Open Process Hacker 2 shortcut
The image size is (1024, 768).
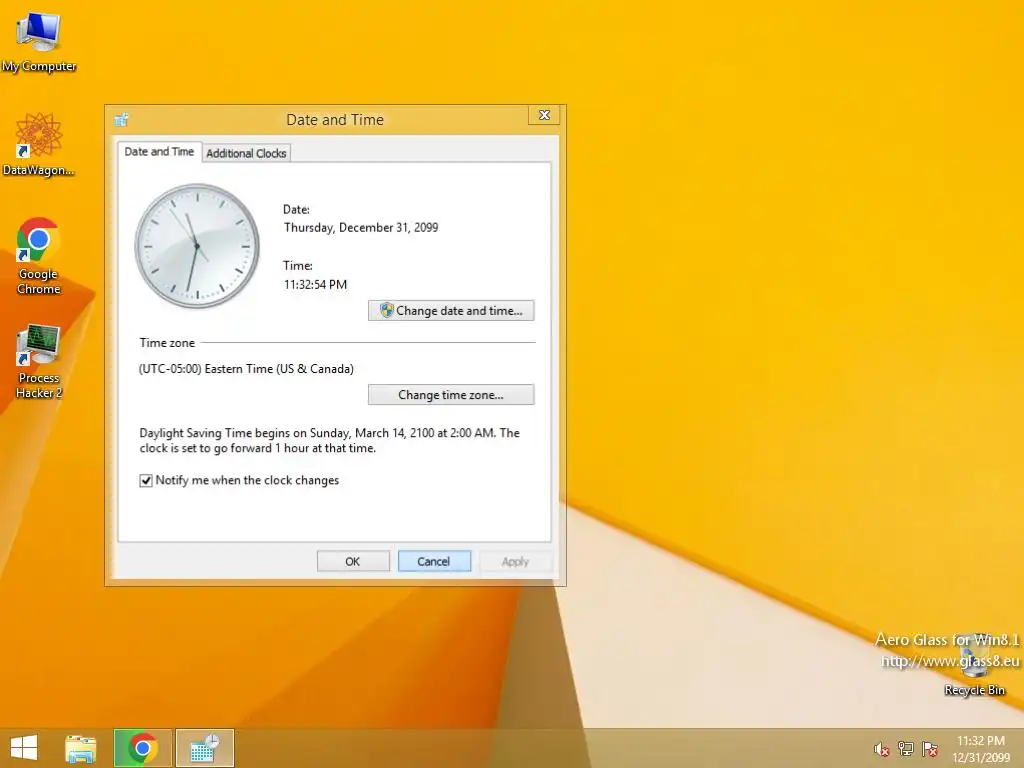[39, 360]
